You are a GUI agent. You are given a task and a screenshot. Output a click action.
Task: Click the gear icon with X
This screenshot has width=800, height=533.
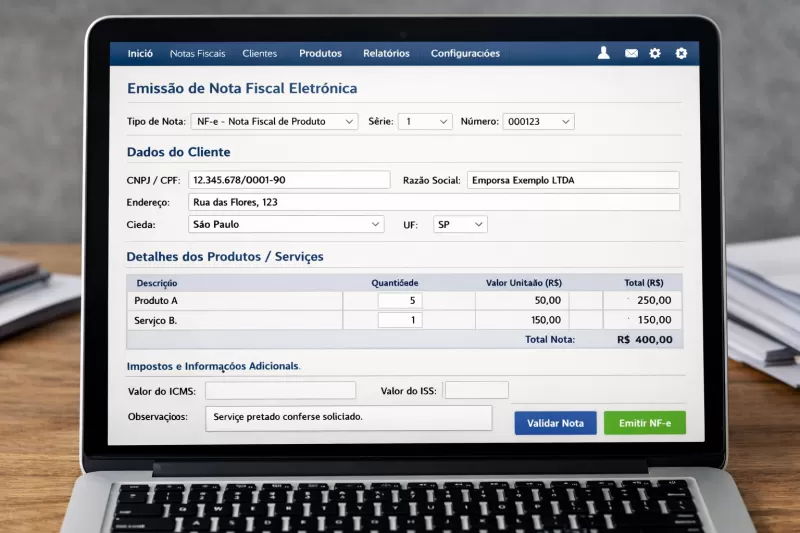681,53
